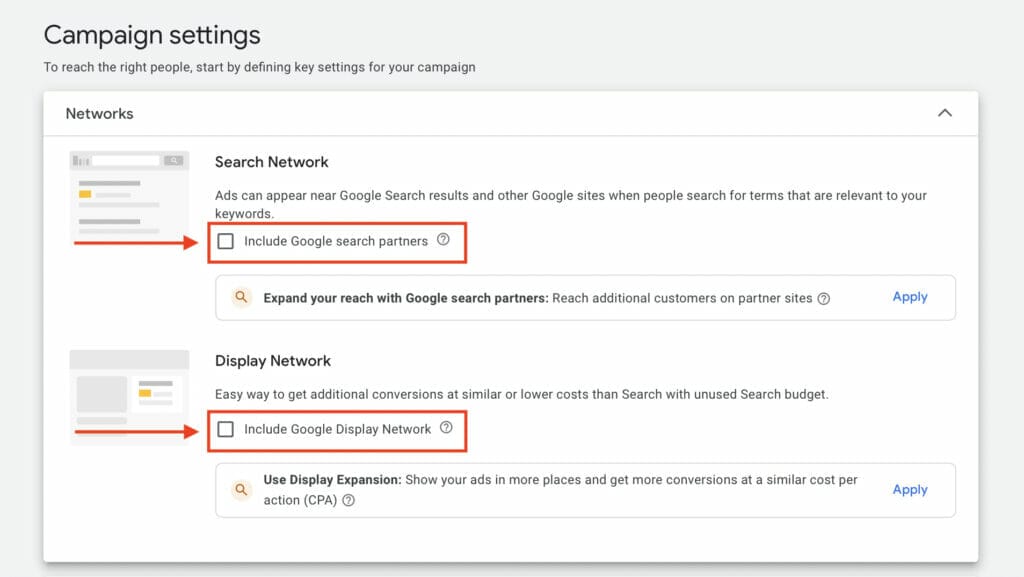The width and height of the screenshot is (1024, 577).
Task: Enable Include Google search partners
Action: (225, 241)
